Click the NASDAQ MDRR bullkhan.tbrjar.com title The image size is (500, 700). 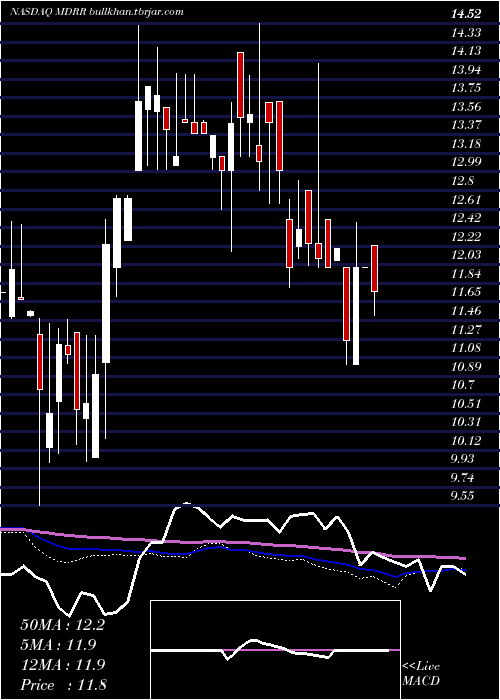click(x=97, y=12)
